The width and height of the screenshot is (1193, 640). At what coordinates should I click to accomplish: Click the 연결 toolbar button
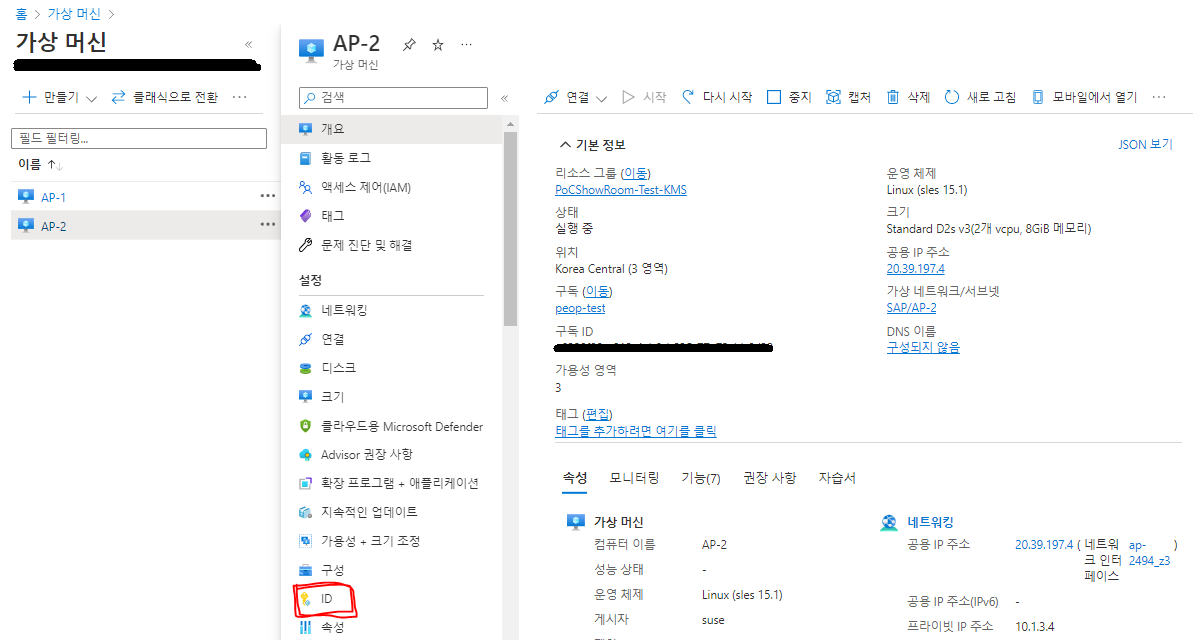tap(568, 97)
